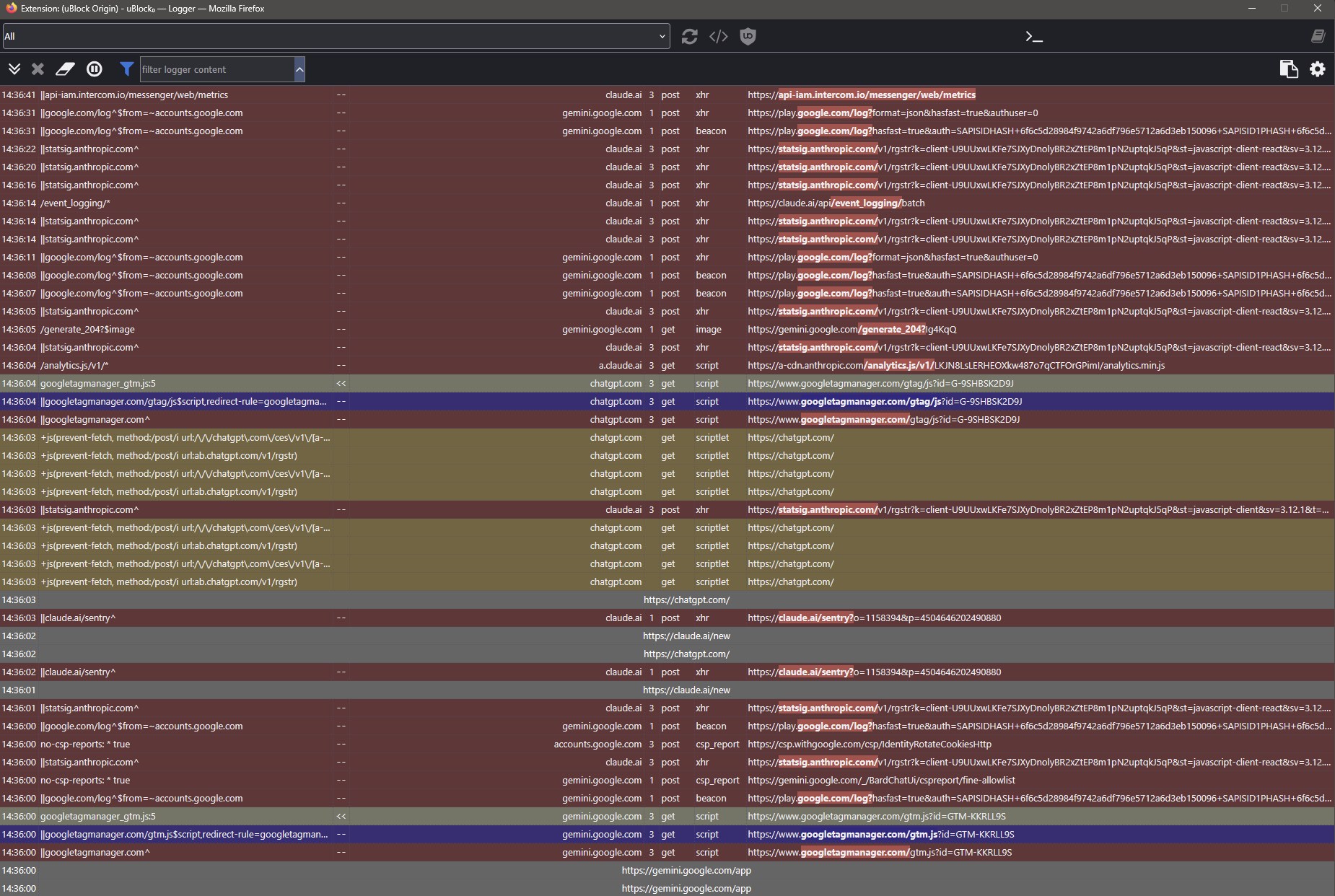Pause the logger with the pause button

pyautogui.click(x=95, y=69)
